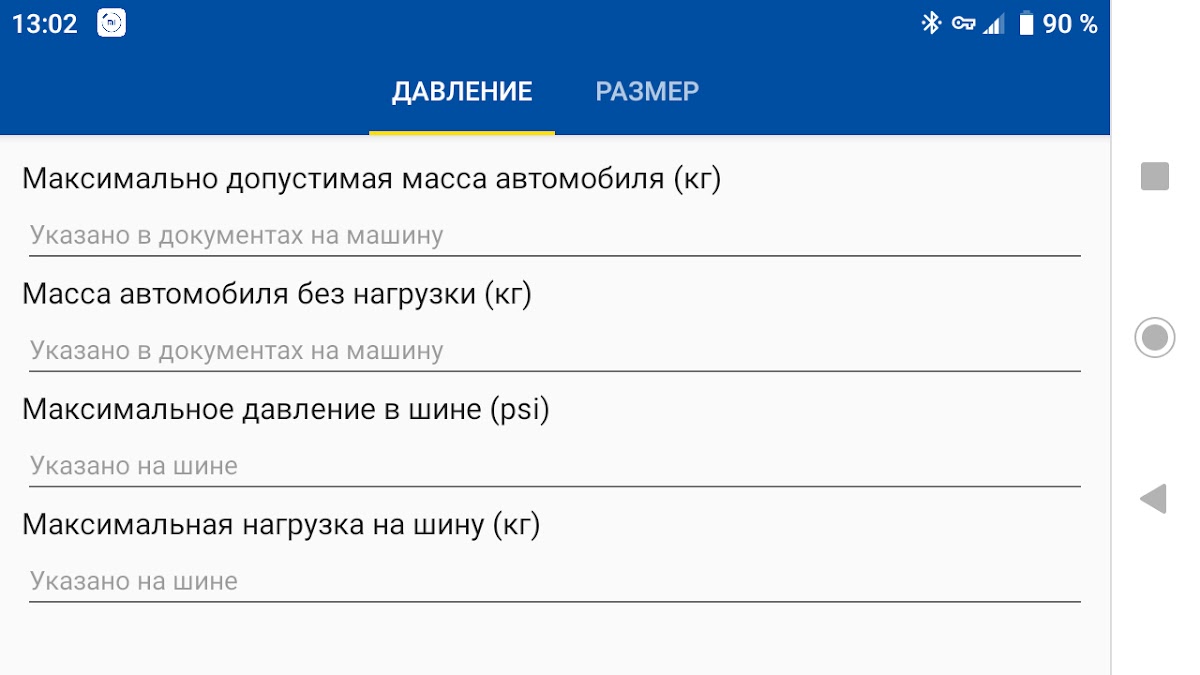
Task: Tap the mobile signal strength icon
Action: (x=993, y=24)
